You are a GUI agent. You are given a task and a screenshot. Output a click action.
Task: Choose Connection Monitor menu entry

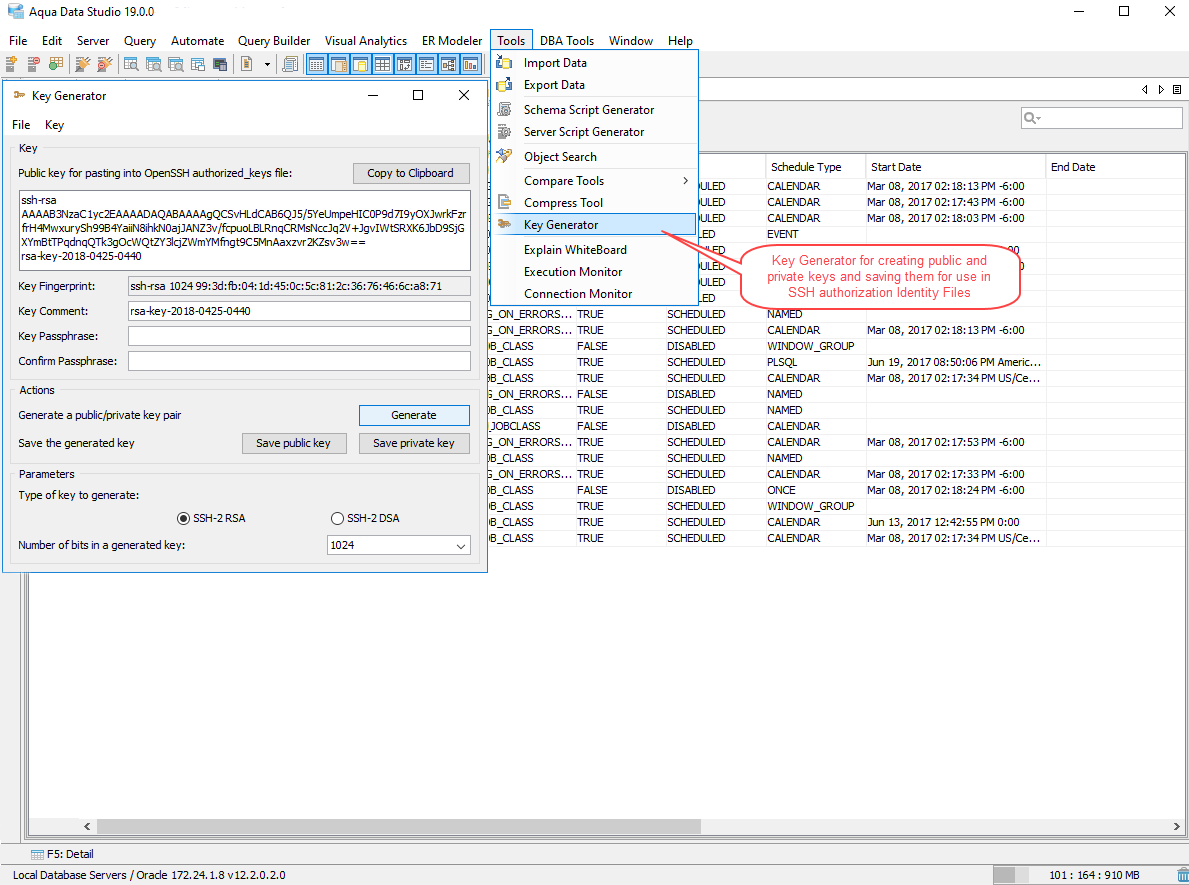594,293
